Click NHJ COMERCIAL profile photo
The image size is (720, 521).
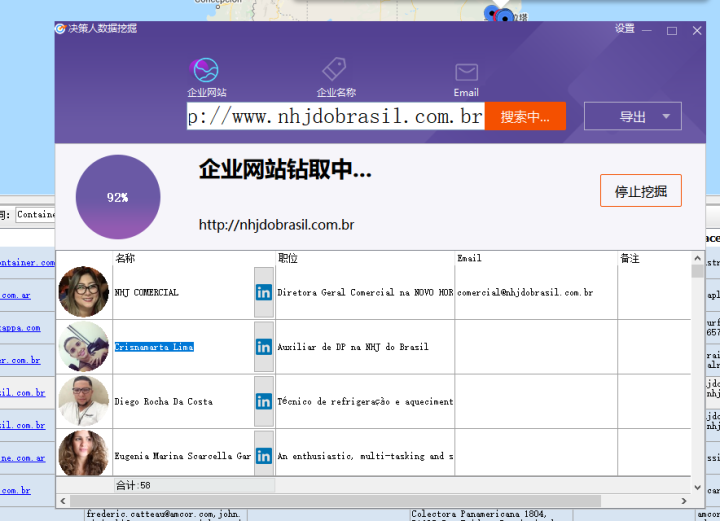click(x=84, y=291)
